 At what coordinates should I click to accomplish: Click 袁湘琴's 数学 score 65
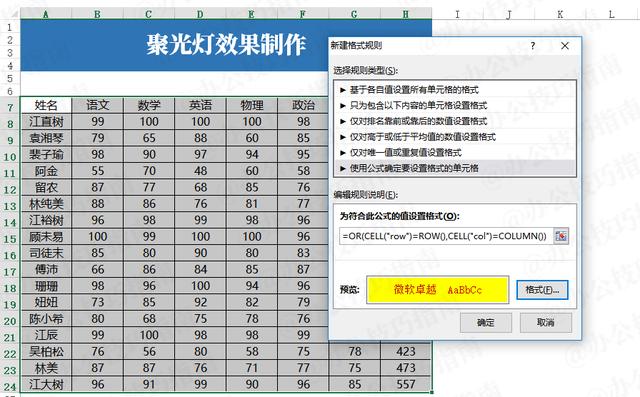(x=149, y=138)
